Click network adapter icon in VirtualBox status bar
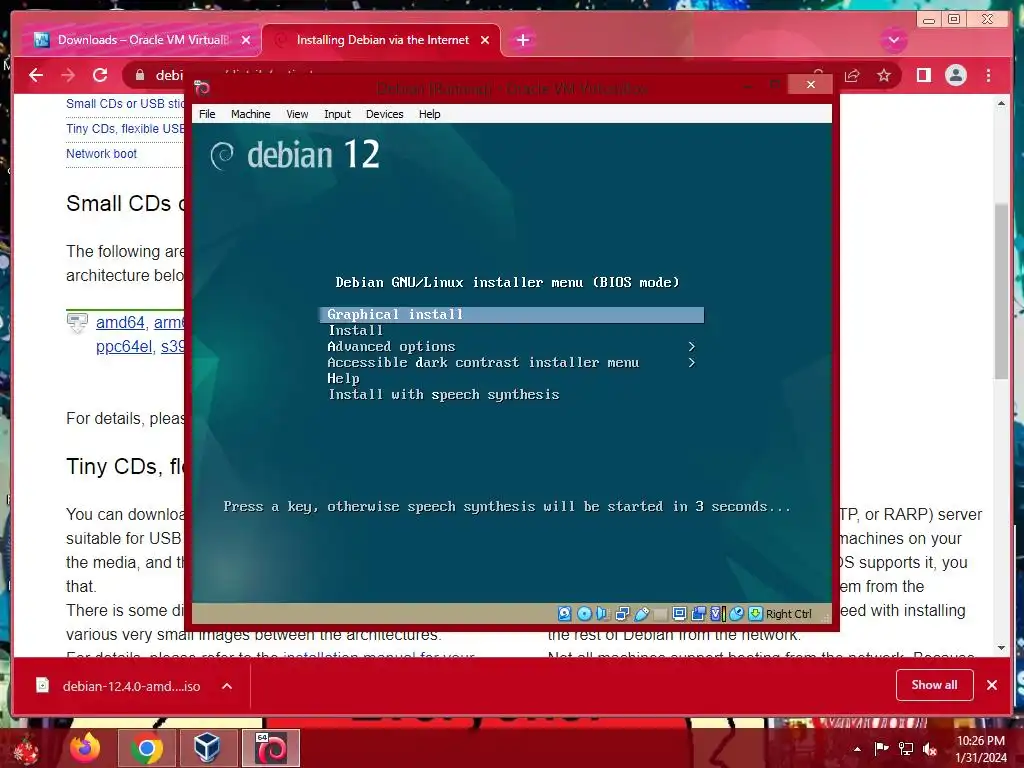This screenshot has width=1024, height=768. click(x=622, y=613)
